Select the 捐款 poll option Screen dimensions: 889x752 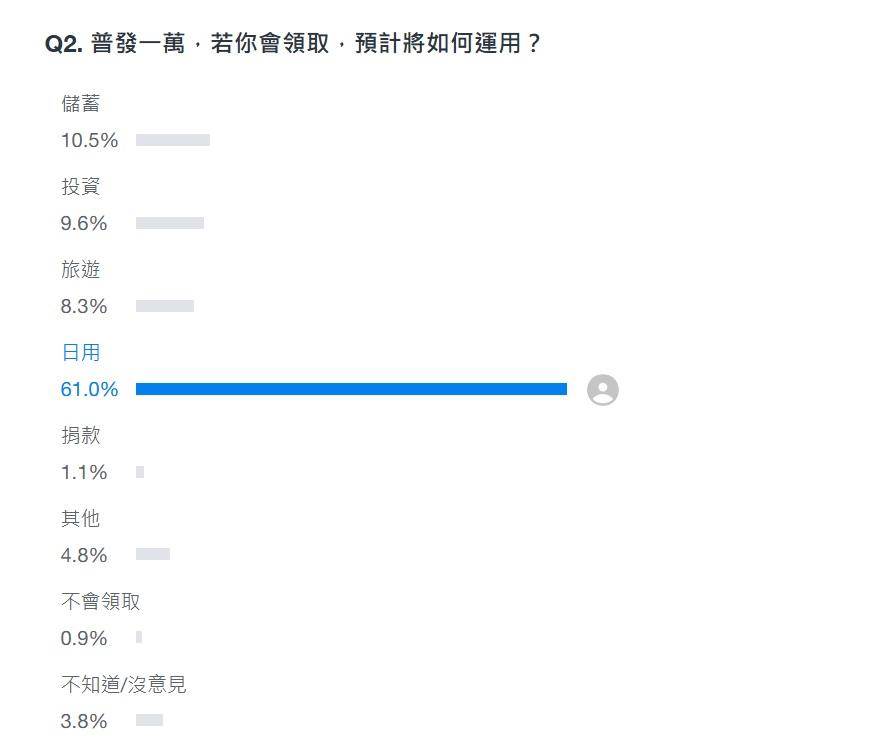tap(81, 435)
